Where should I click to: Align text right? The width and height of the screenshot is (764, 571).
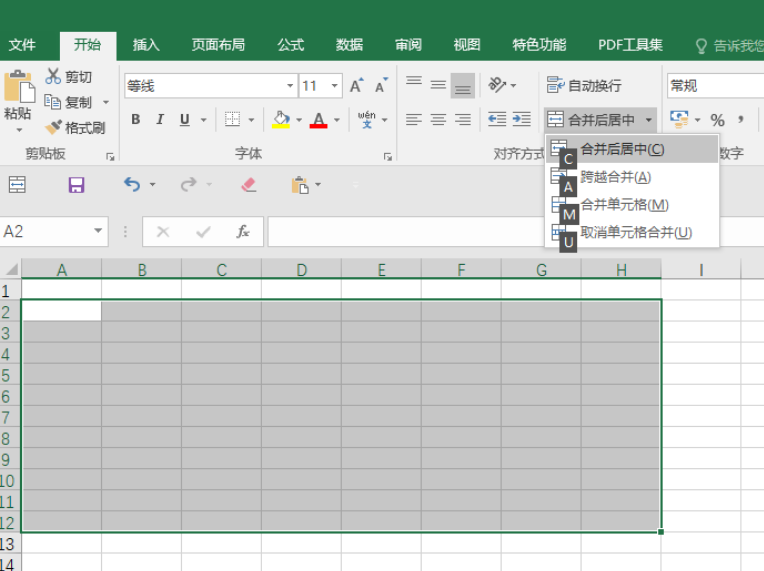tap(463, 119)
